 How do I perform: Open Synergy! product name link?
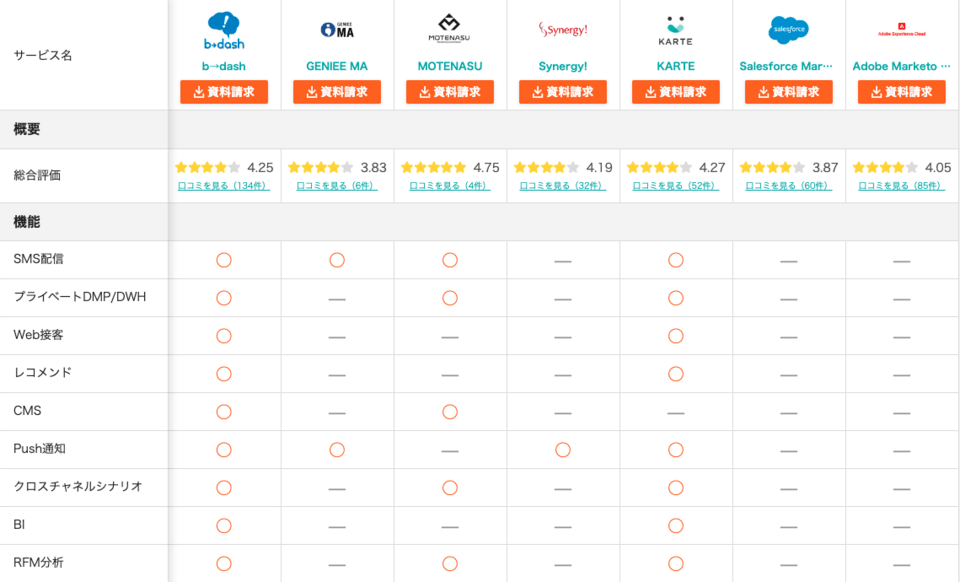coord(563,66)
